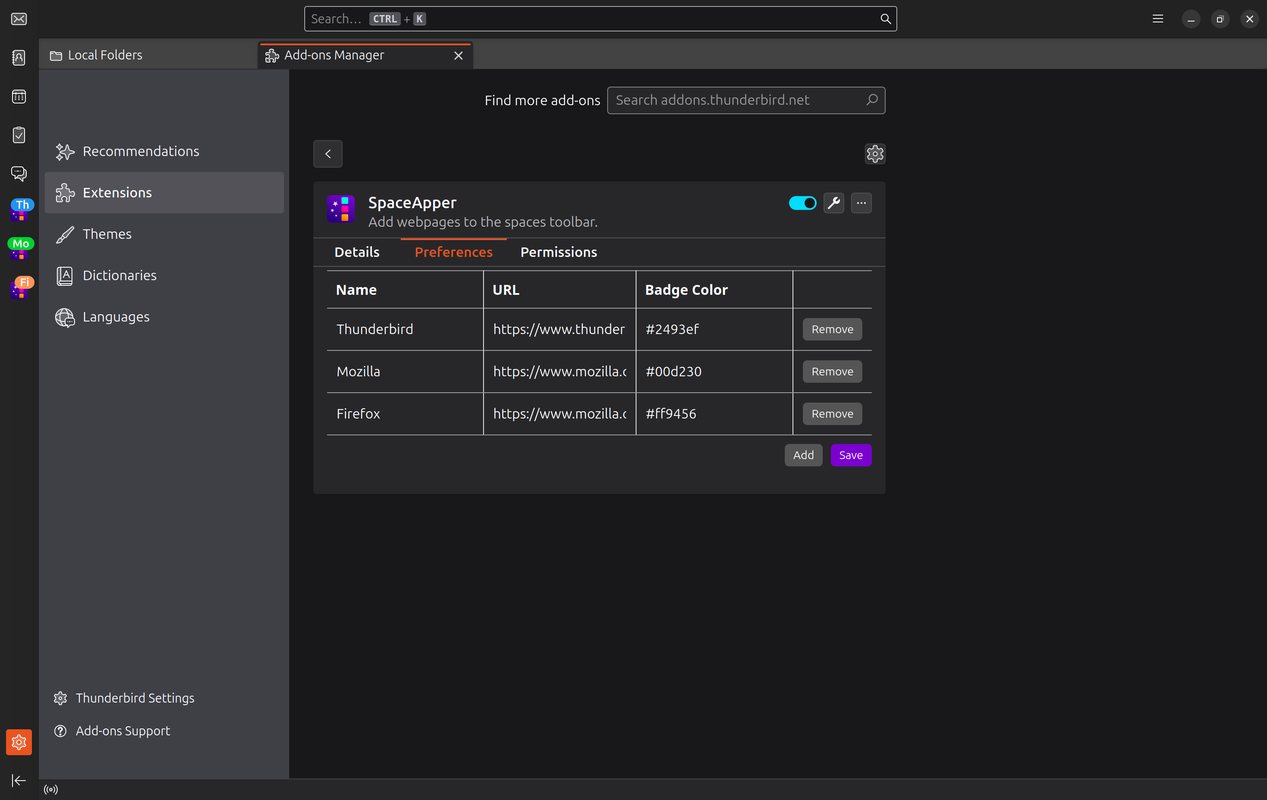This screenshot has width=1267, height=800.
Task: Remove the Thunderbird row
Action: (x=832, y=329)
